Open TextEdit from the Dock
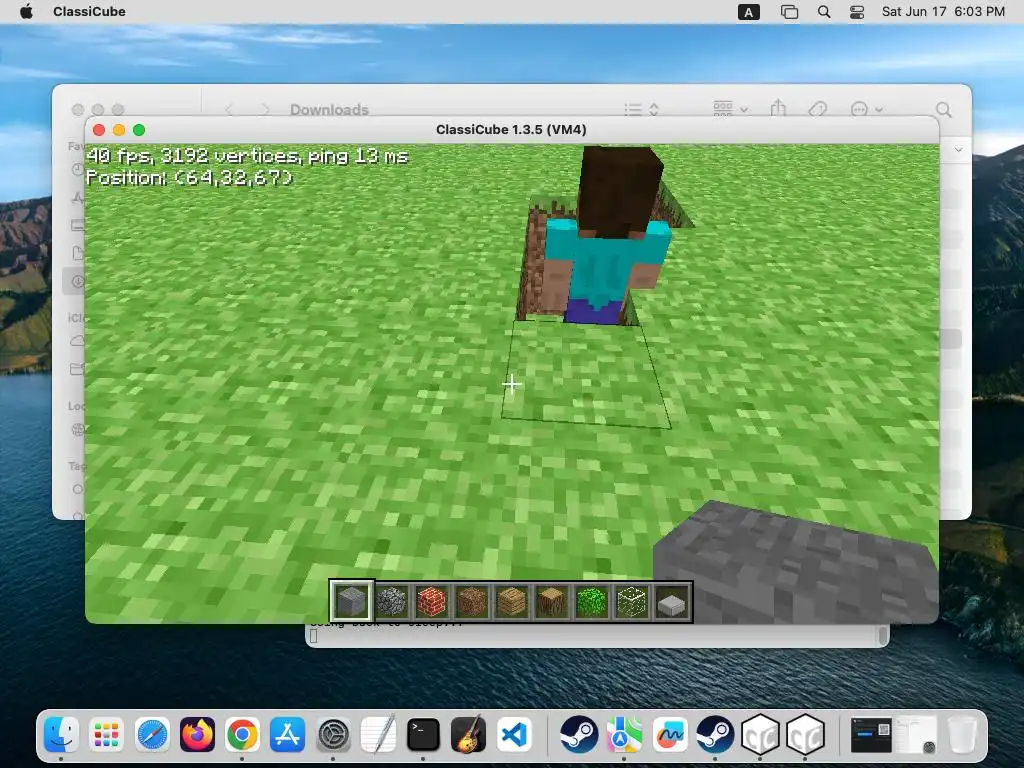 click(378, 735)
